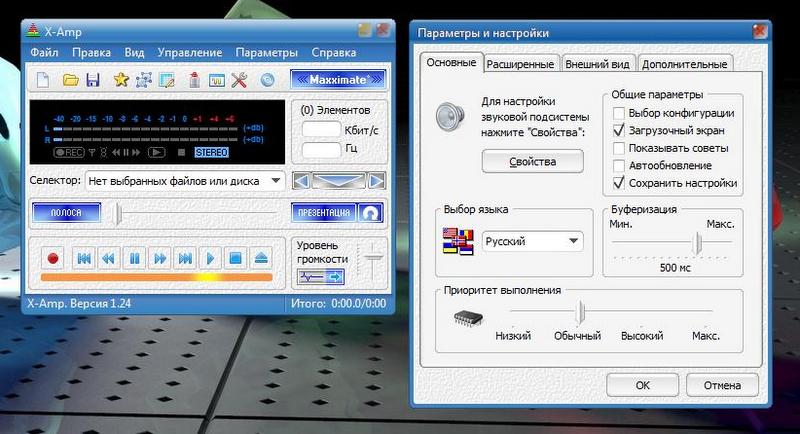Click the Свойства button

click(x=533, y=162)
